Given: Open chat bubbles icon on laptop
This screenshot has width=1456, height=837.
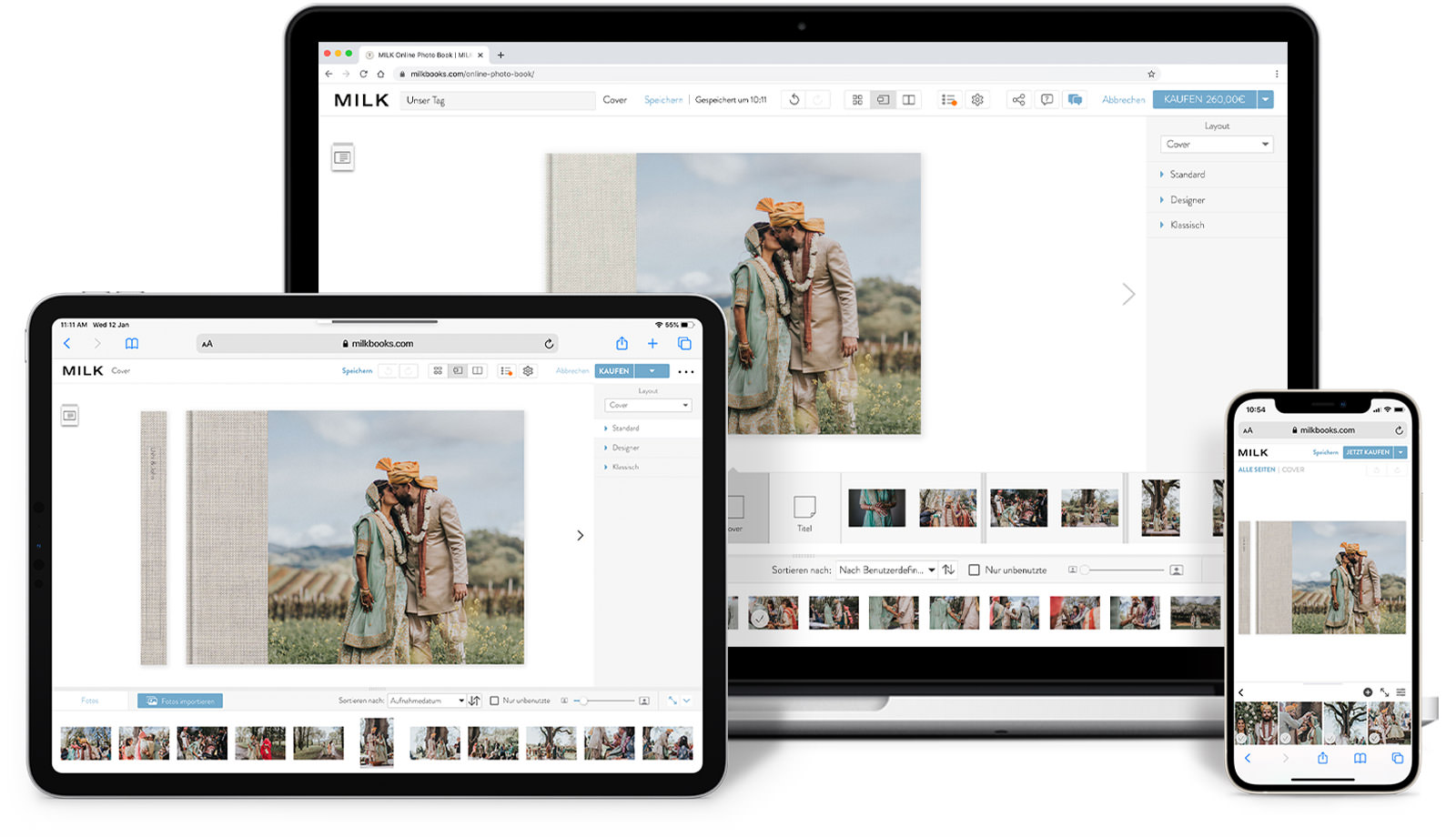Looking at the screenshot, I should coord(1075,100).
